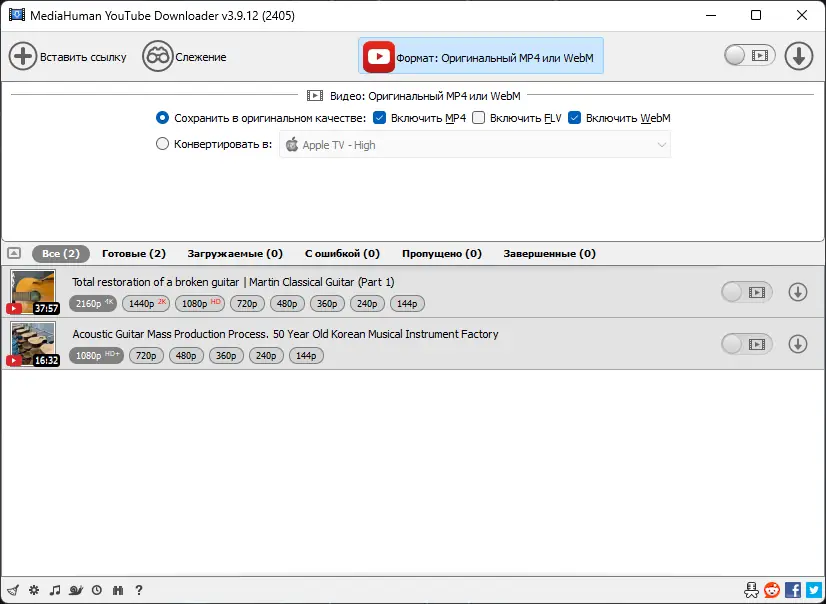
Task: Open the clock scheduler icon
Action: pyautogui.click(x=96, y=590)
